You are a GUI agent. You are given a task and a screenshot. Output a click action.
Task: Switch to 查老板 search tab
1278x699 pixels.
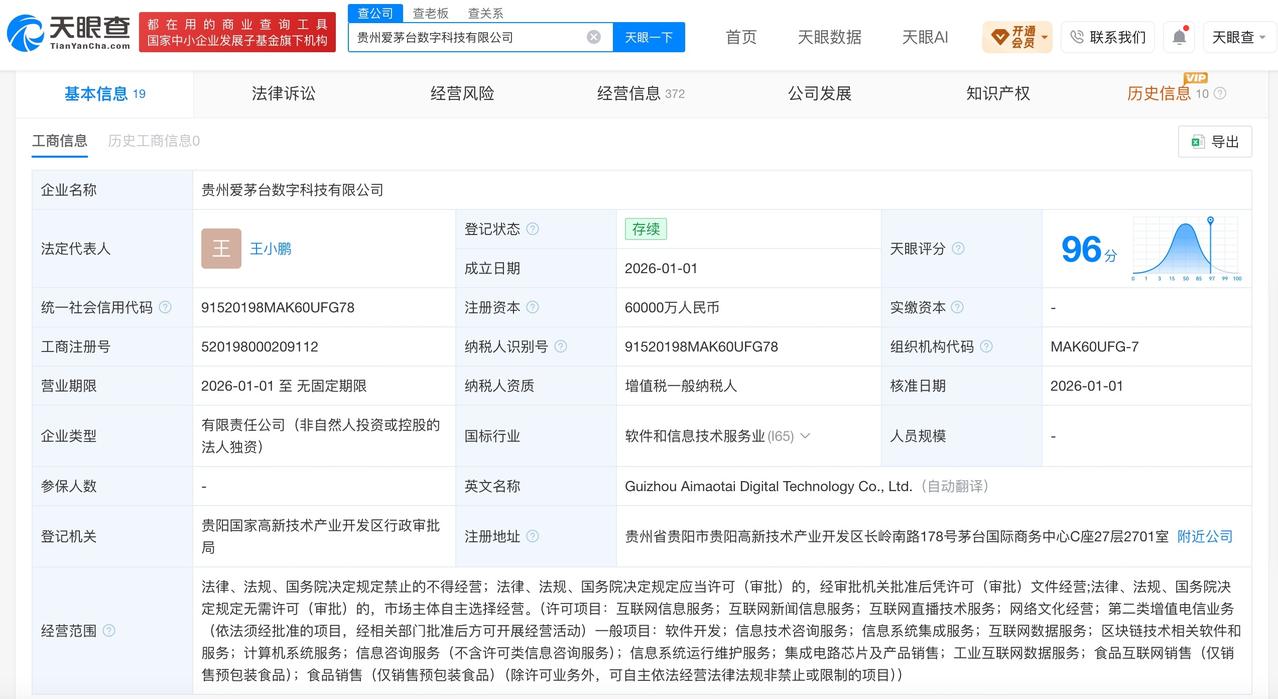pos(431,13)
